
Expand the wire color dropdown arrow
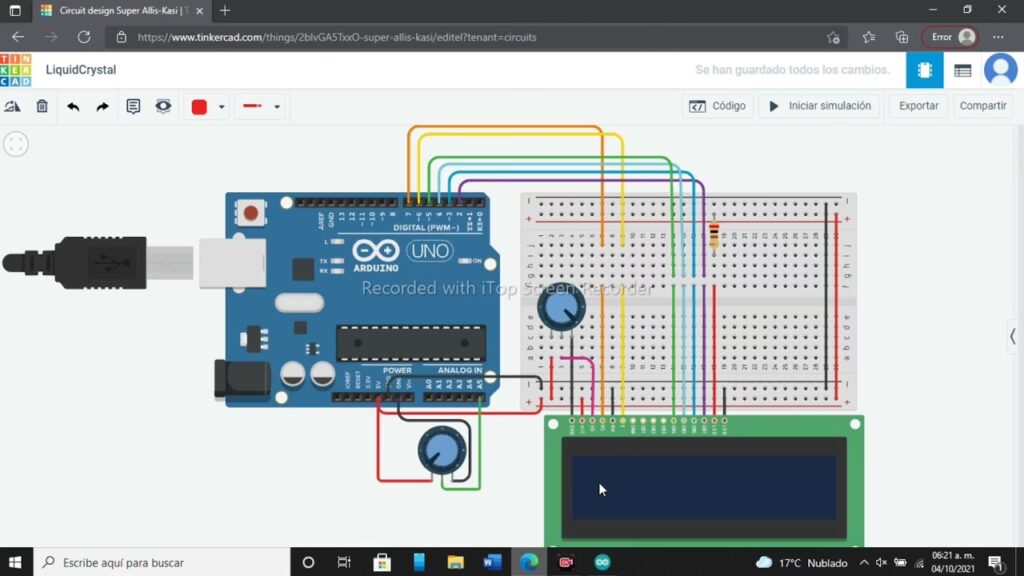point(221,107)
